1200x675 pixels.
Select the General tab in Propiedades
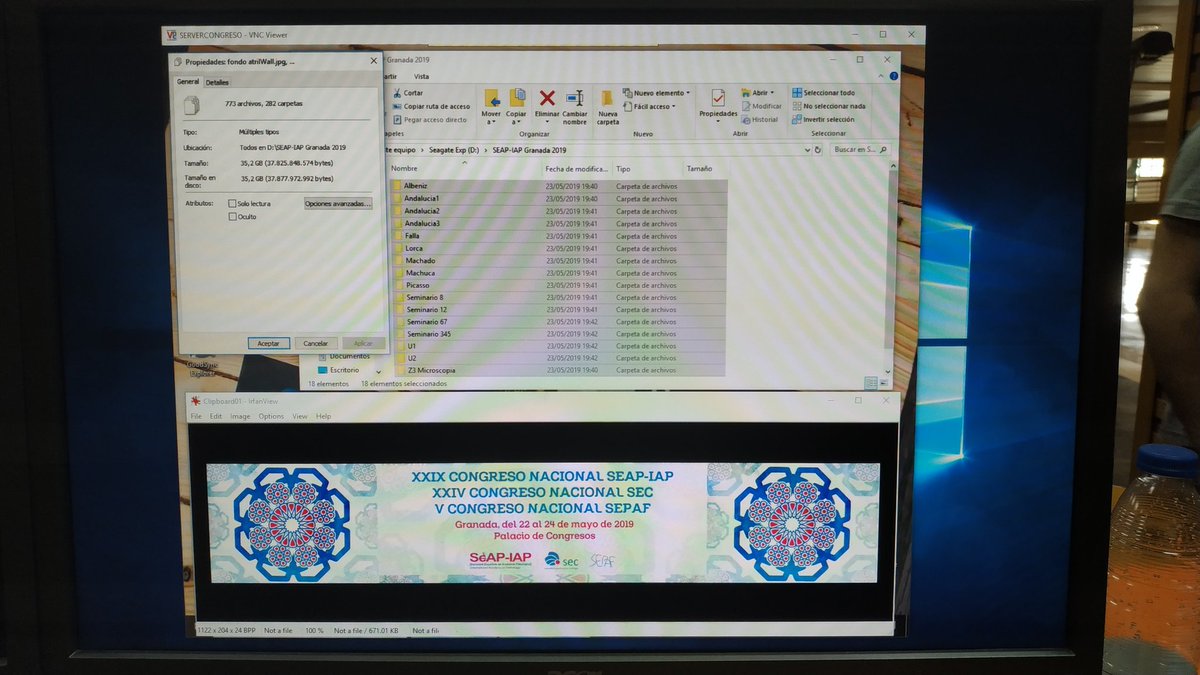click(188, 82)
